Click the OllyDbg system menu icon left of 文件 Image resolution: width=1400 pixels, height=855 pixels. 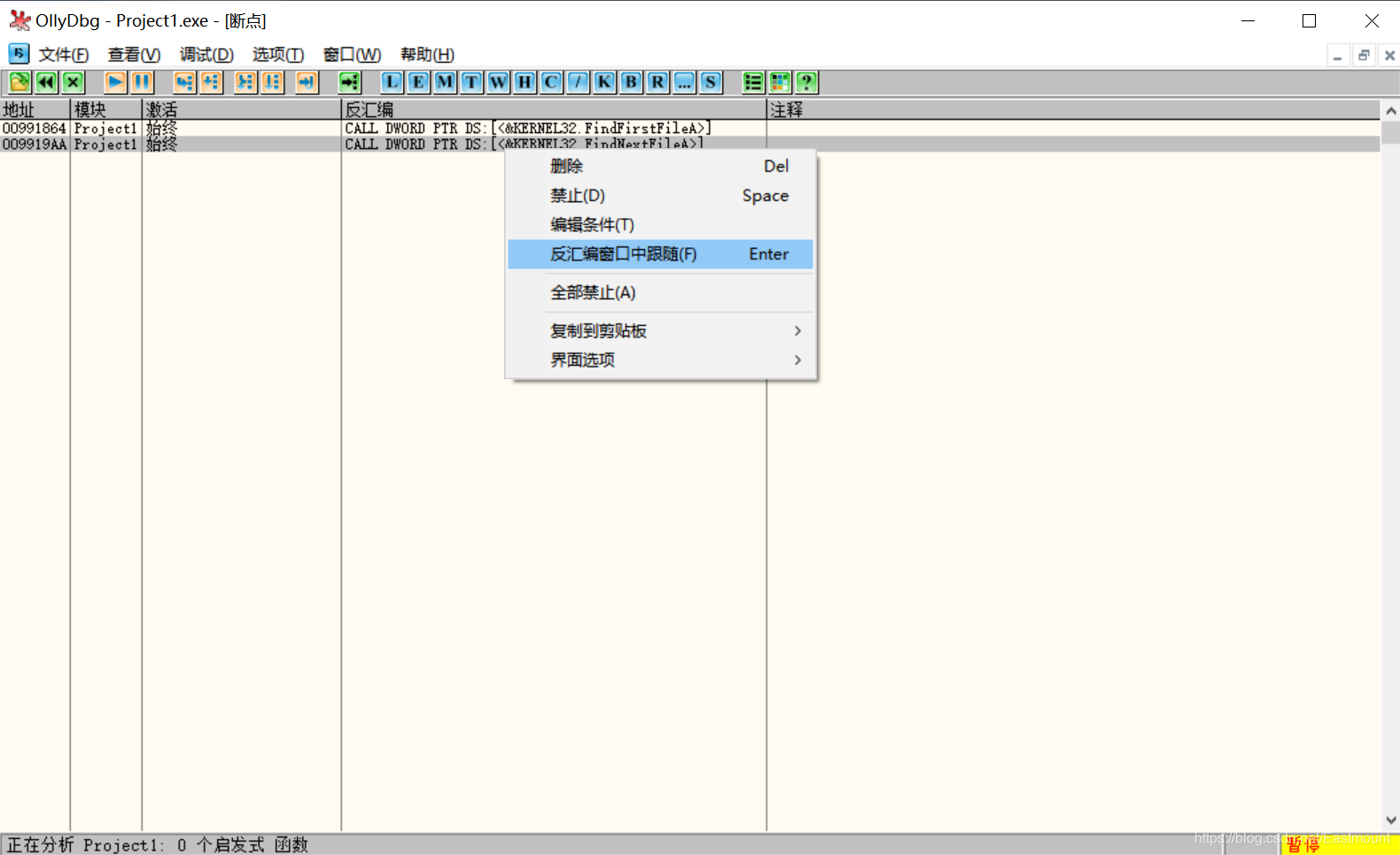point(19,54)
